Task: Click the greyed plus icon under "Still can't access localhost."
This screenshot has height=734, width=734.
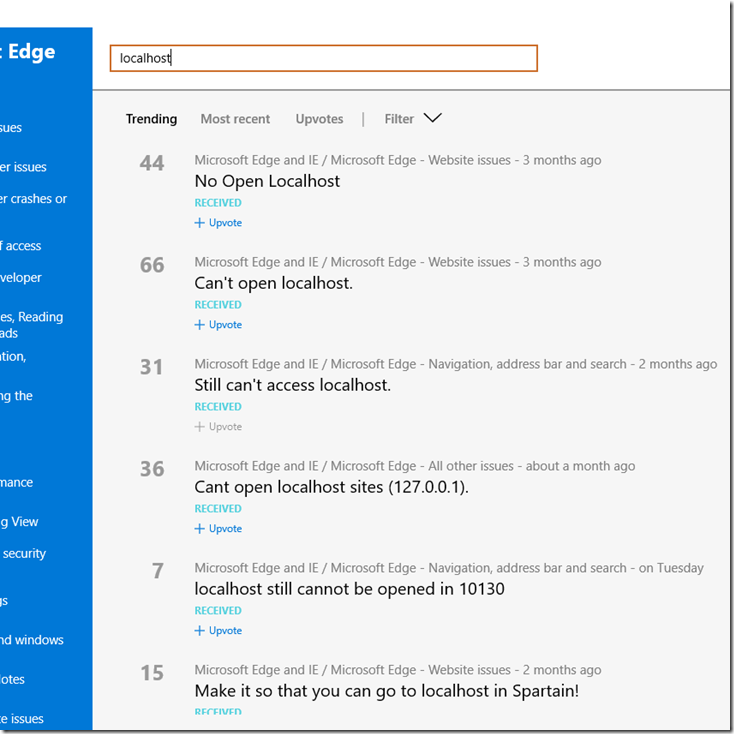Action: point(199,427)
